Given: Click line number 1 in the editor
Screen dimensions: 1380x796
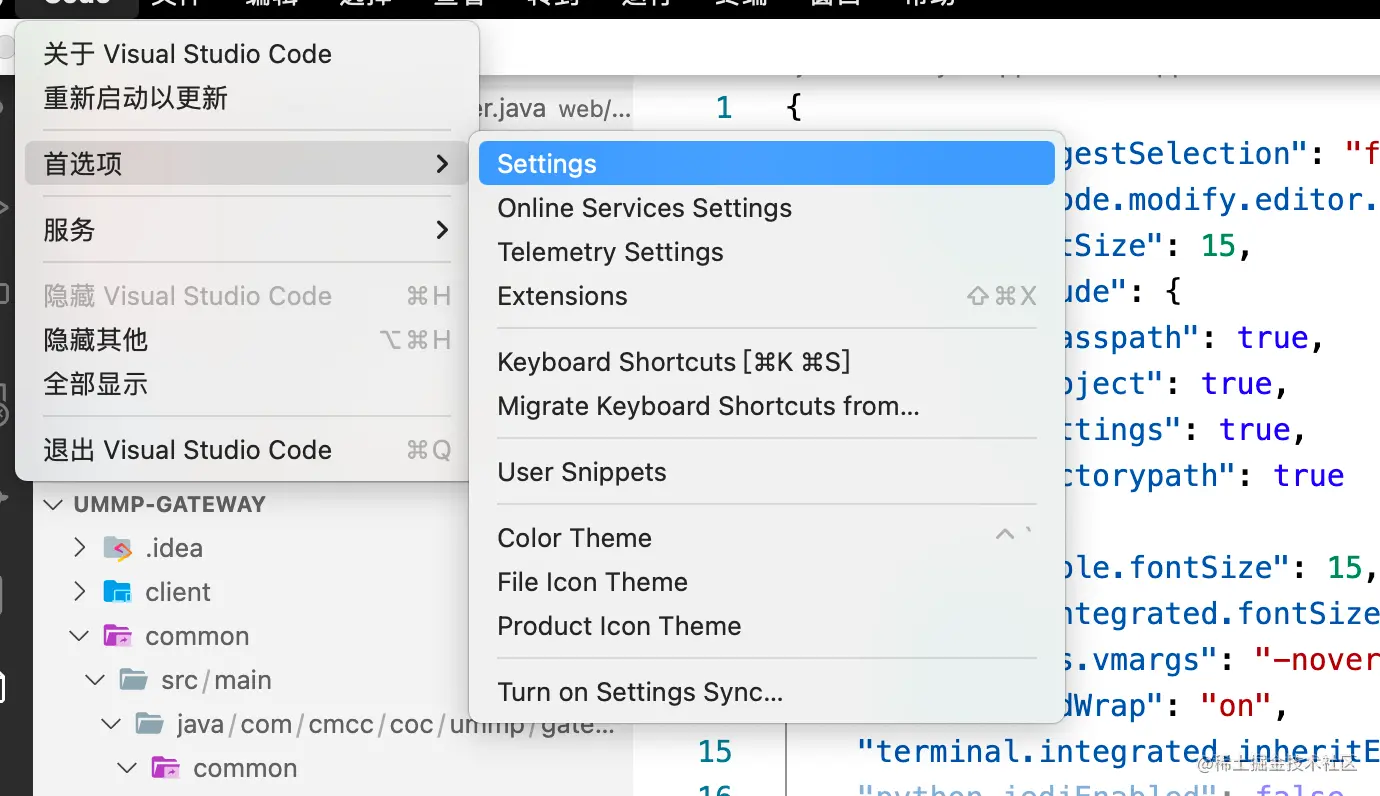Looking at the screenshot, I should tap(724, 107).
